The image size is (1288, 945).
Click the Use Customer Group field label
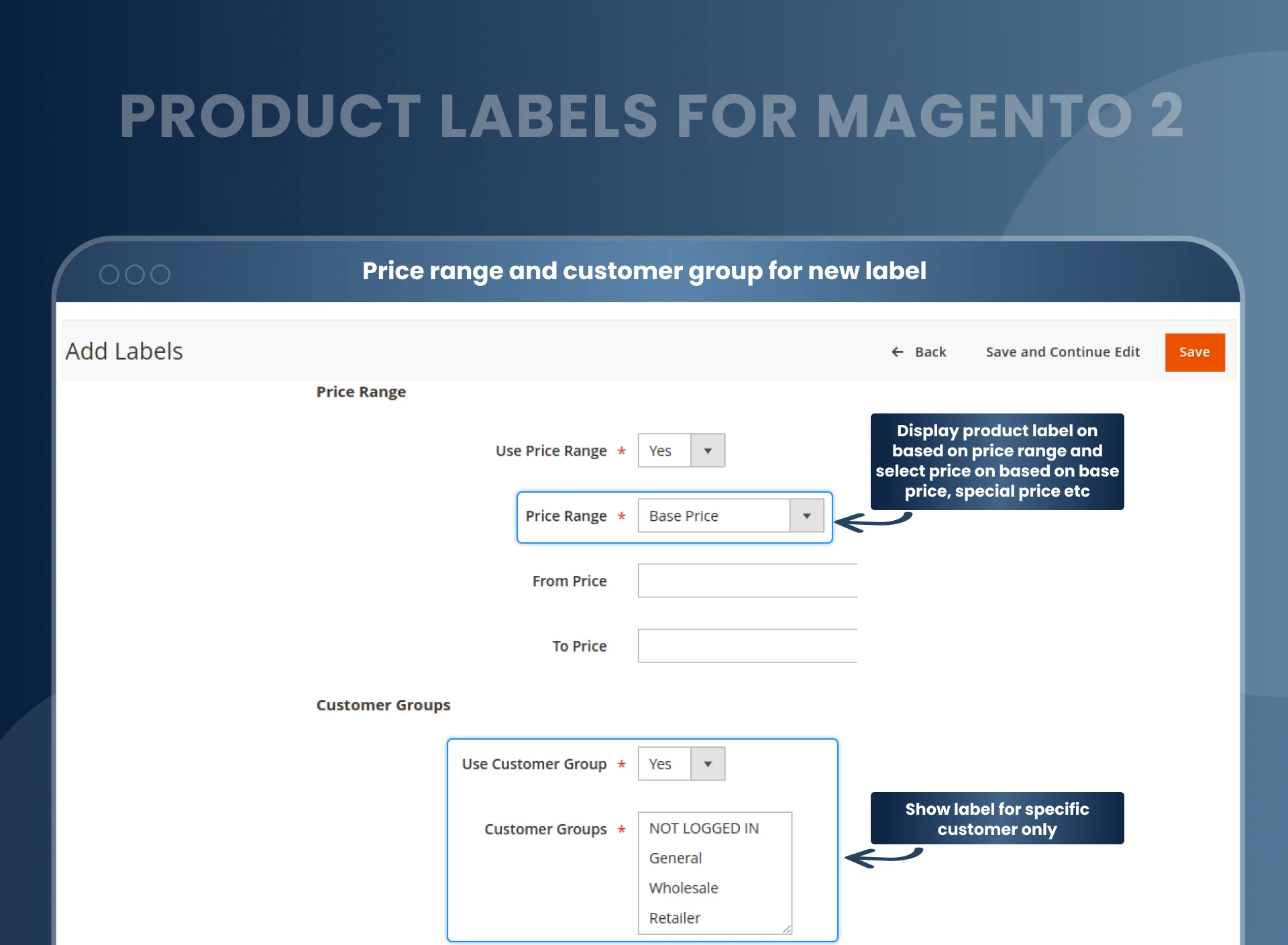[534, 764]
